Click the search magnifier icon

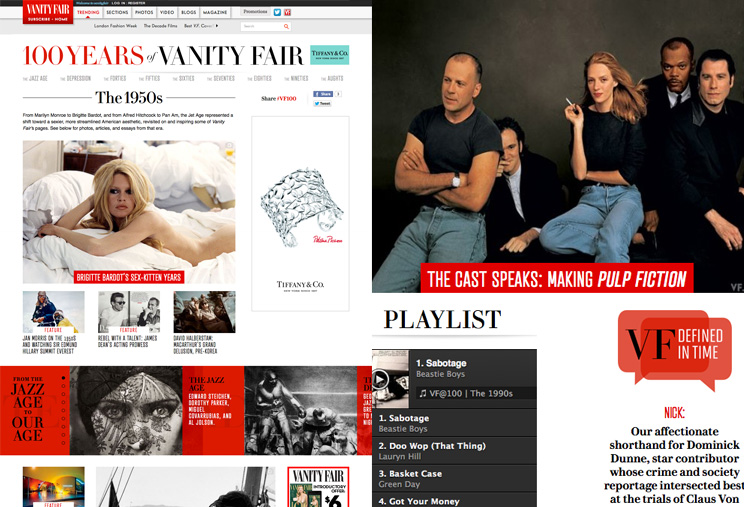[x=286, y=27]
